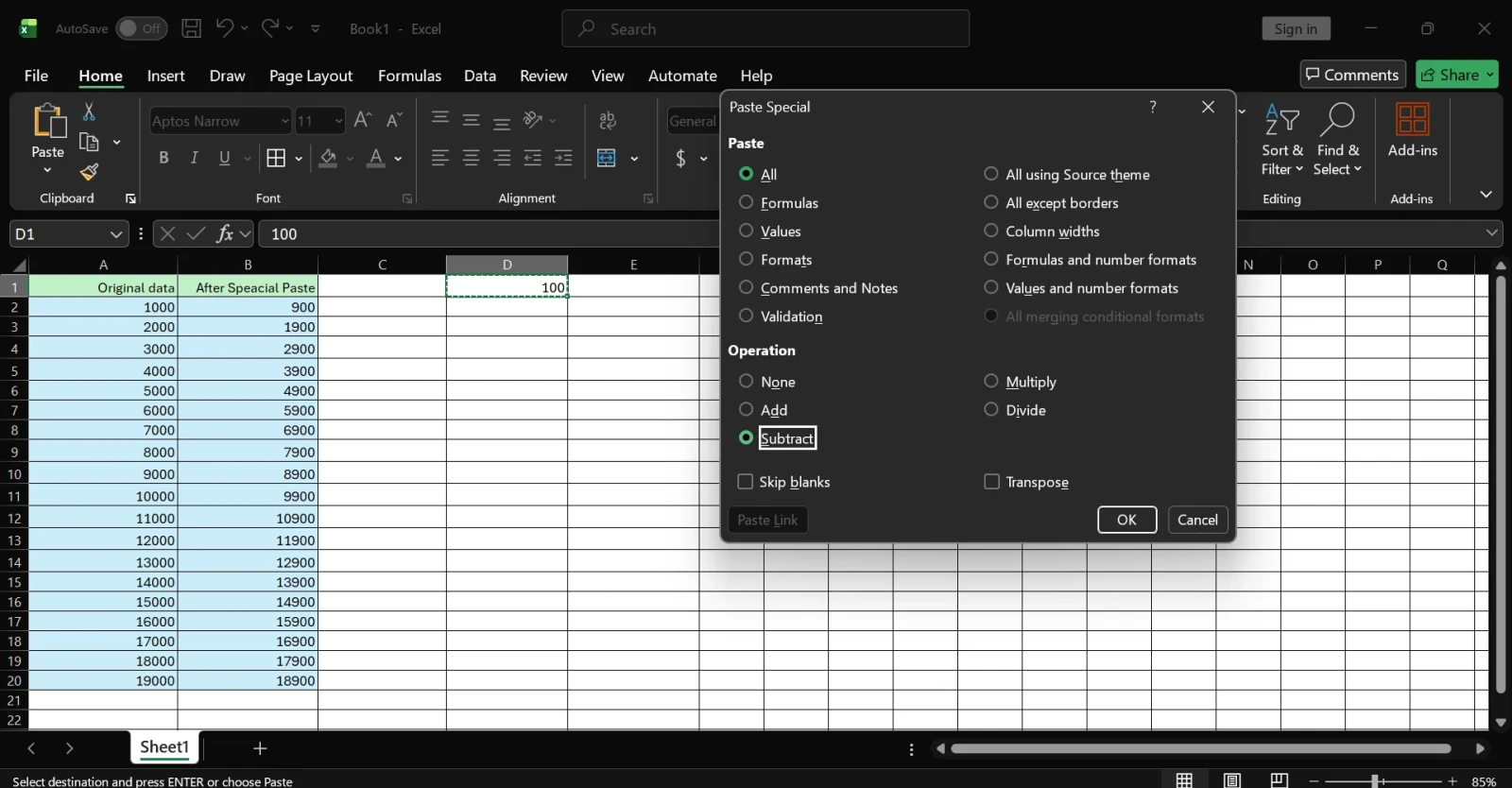The height and width of the screenshot is (788, 1512).
Task: Click the Fill Color bucket icon
Action: [328, 158]
